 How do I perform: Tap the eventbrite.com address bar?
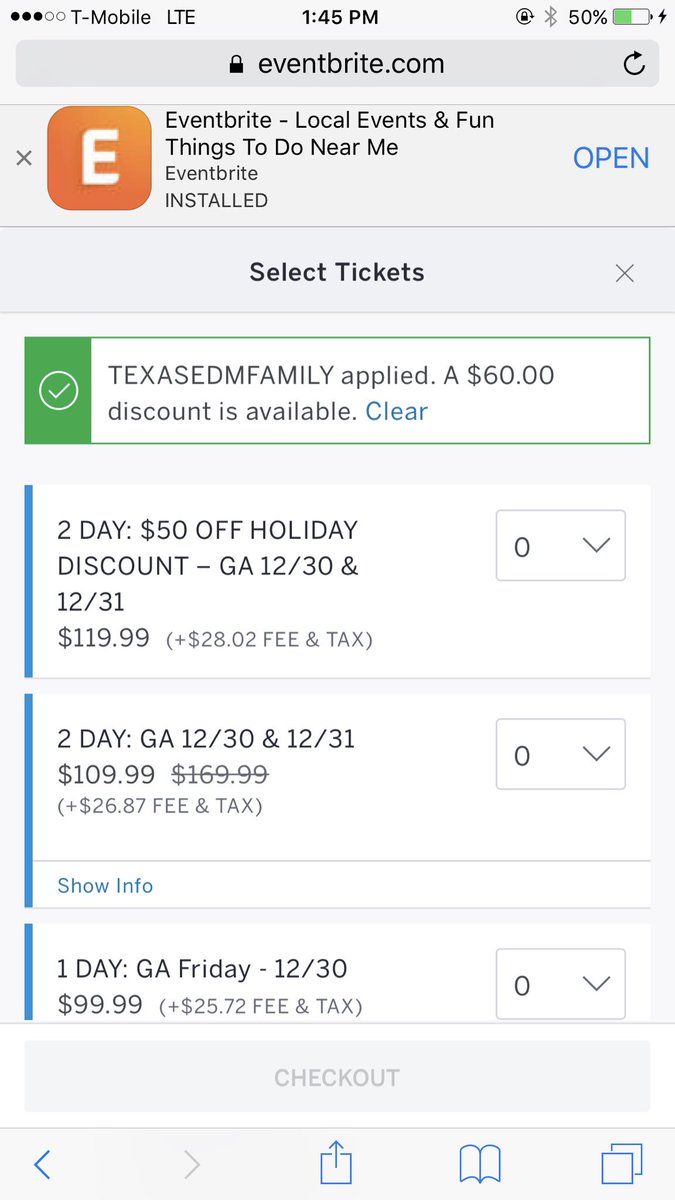tap(337, 65)
